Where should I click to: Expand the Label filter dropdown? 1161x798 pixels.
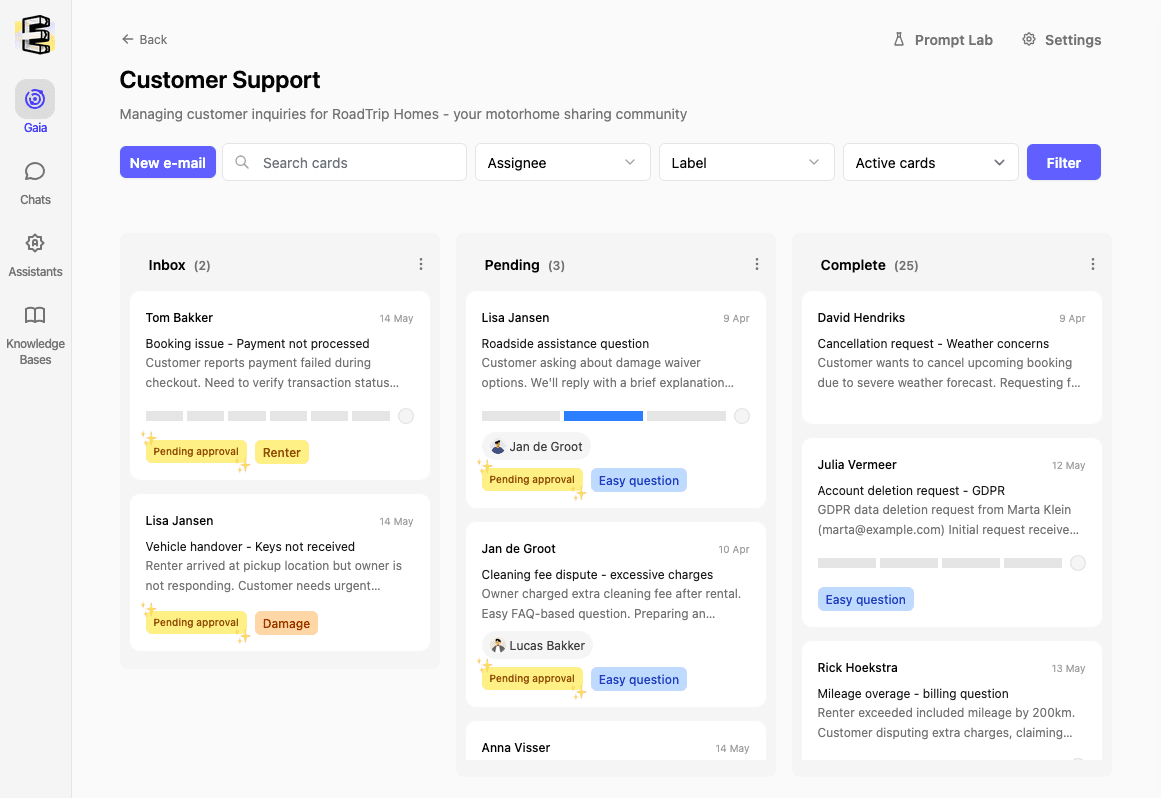(x=746, y=163)
